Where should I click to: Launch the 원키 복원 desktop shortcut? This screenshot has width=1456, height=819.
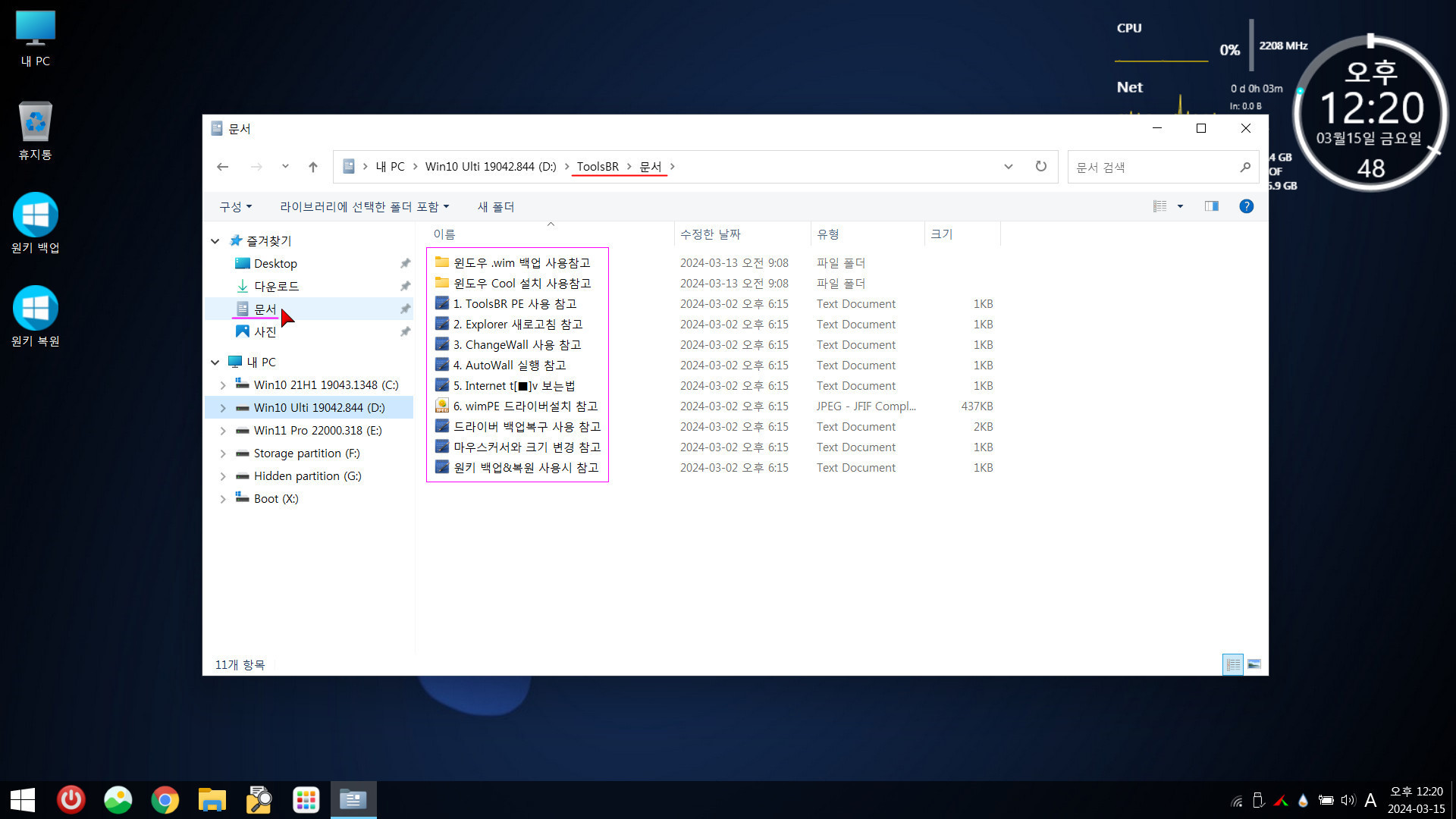tap(35, 317)
